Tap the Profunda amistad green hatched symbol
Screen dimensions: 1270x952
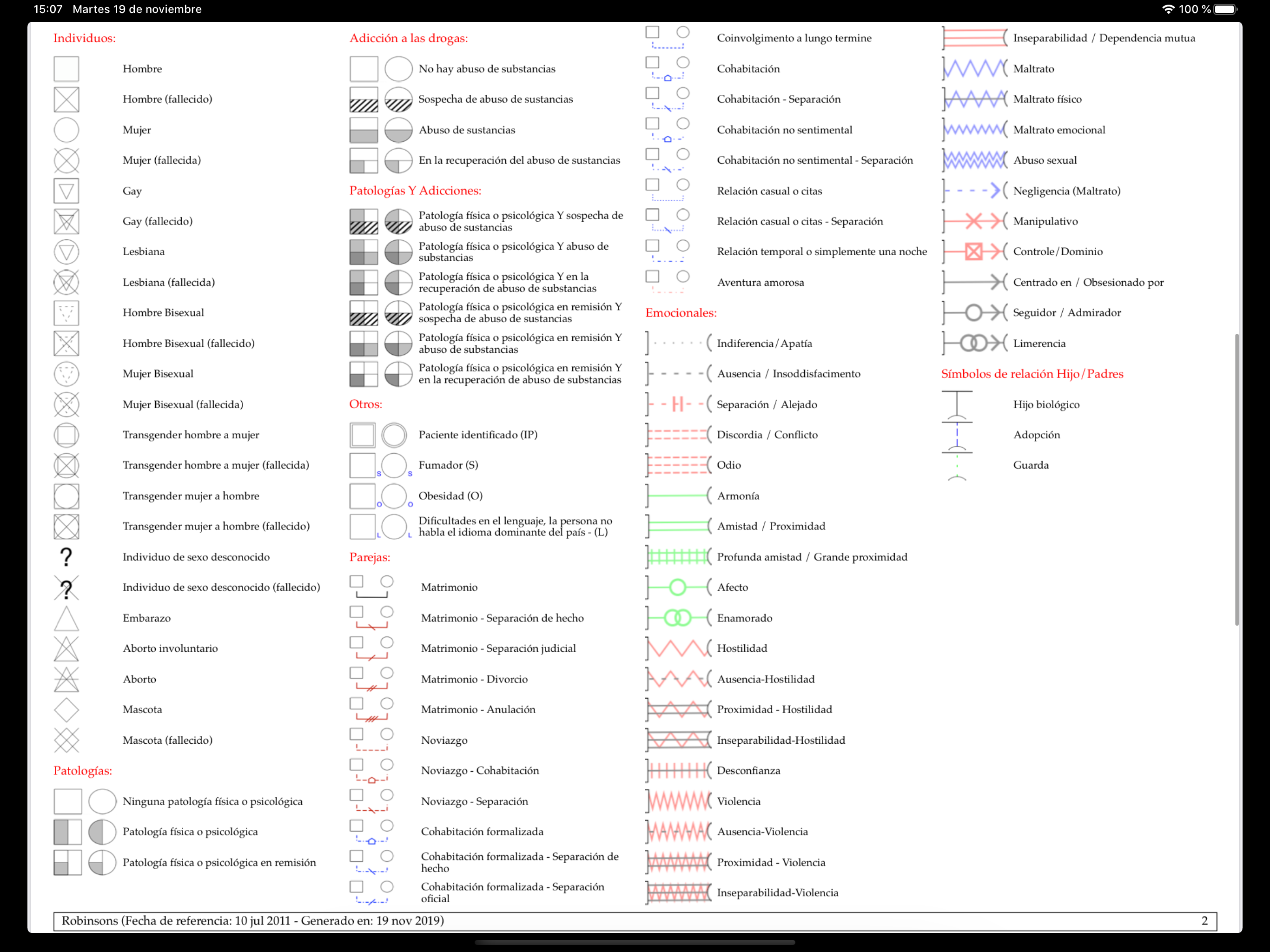(x=679, y=557)
